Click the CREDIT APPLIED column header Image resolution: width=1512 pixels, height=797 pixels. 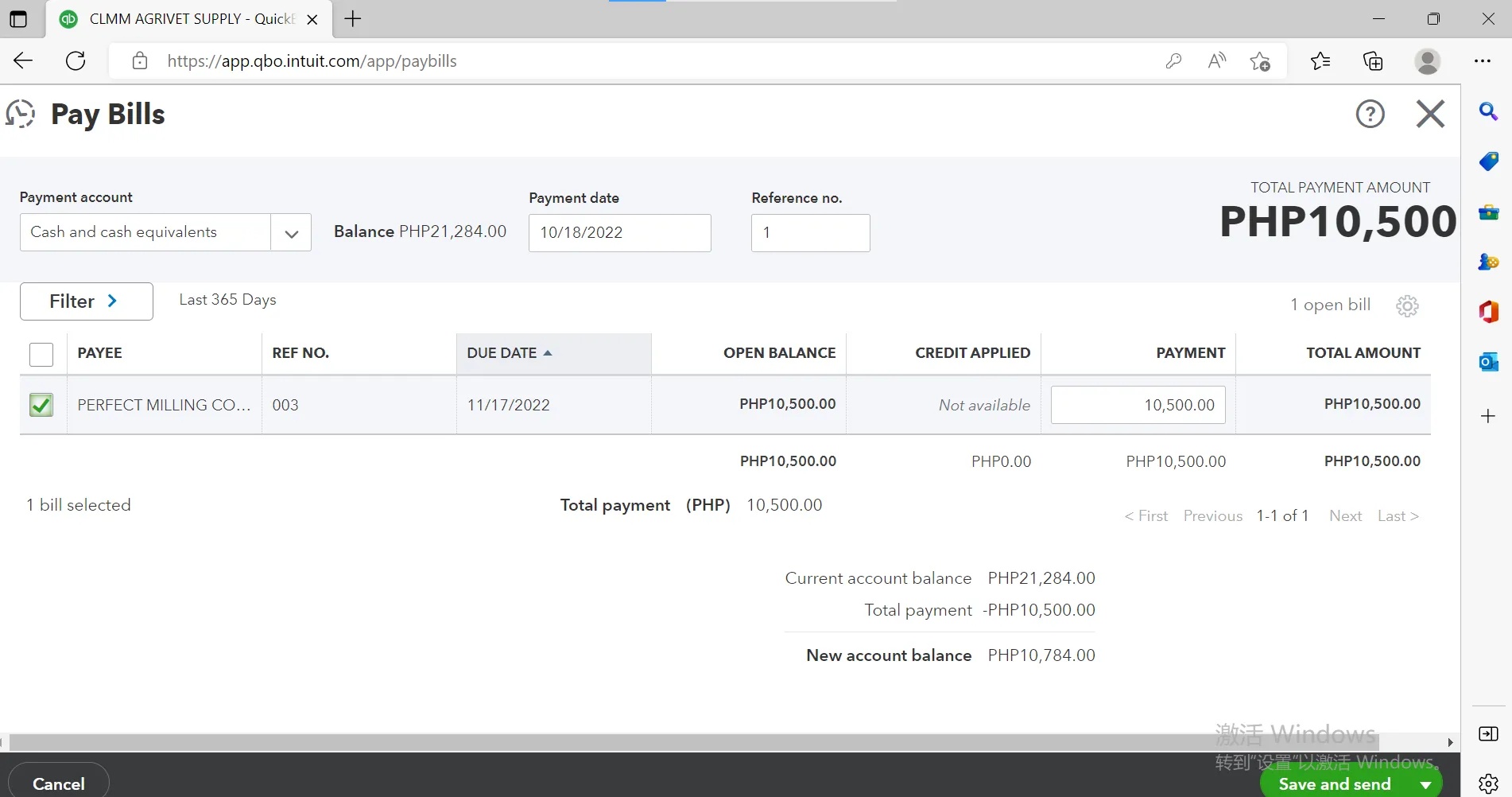point(972,353)
